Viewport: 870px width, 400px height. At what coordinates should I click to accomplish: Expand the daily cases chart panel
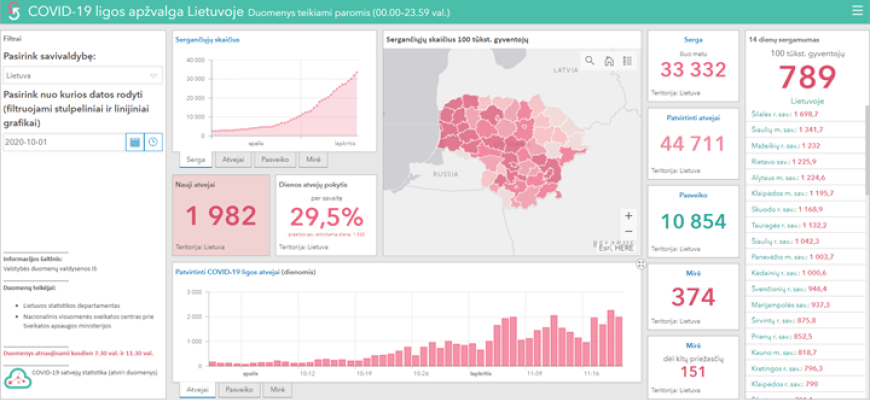click(640, 263)
